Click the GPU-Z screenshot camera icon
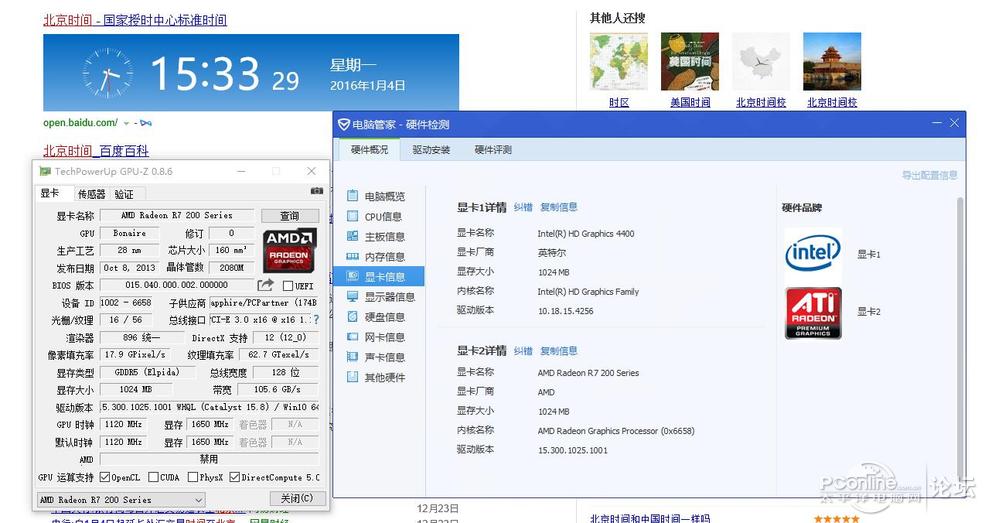 coord(316,191)
